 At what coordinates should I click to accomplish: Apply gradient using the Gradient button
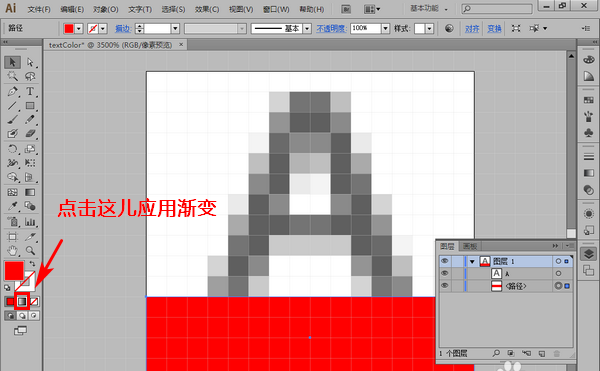tap(22, 302)
